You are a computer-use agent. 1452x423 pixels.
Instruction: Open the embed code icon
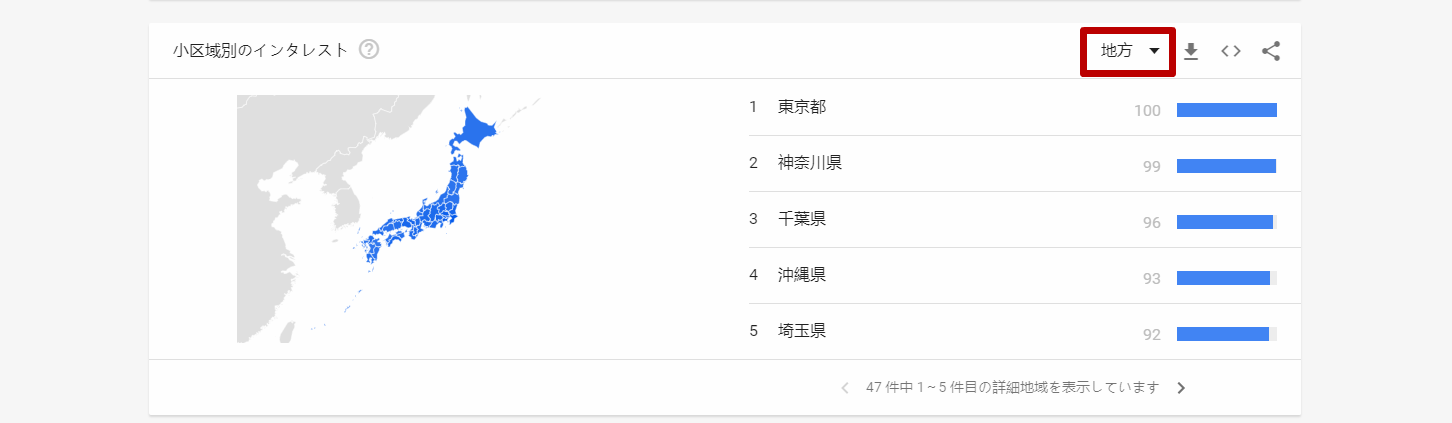[x=1231, y=51]
